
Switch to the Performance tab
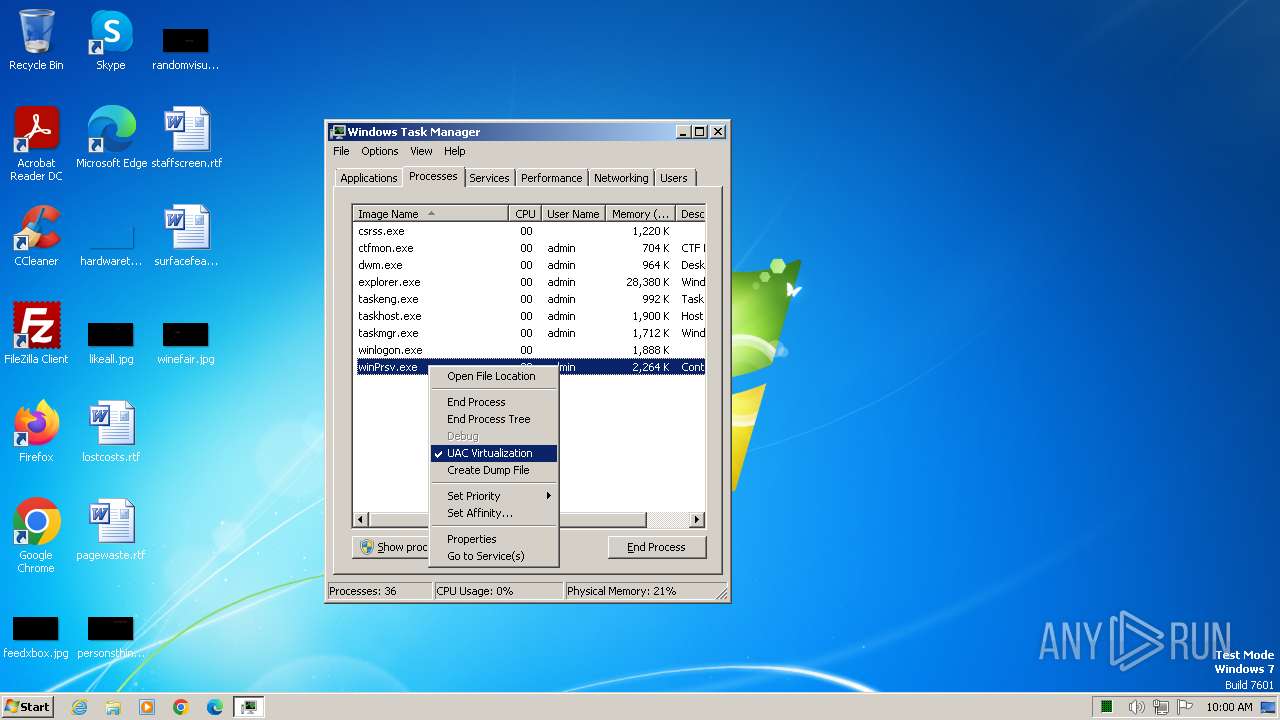551,178
